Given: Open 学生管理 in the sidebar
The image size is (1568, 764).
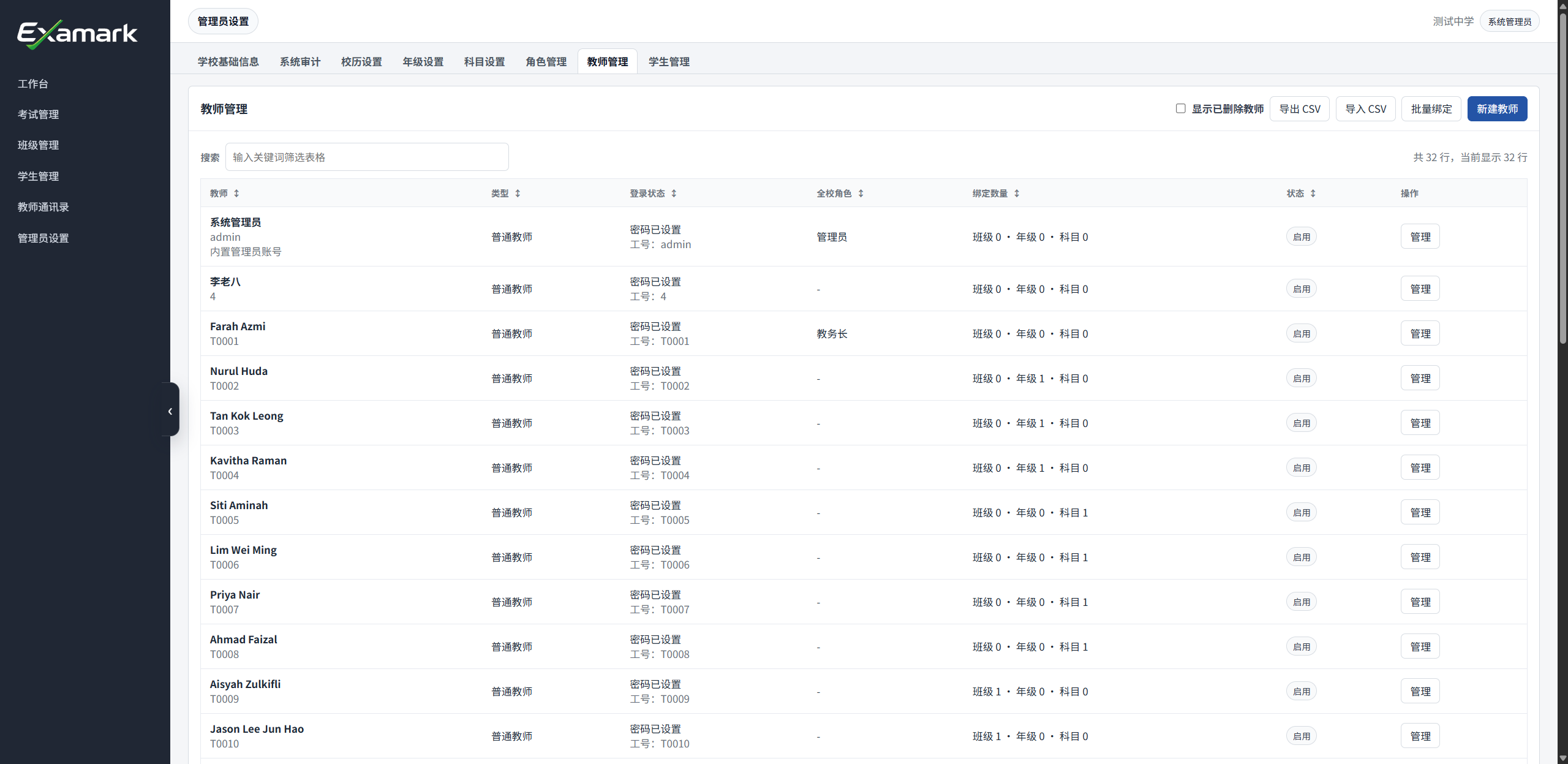Looking at the screenshot, I should [x=39, y=176].
